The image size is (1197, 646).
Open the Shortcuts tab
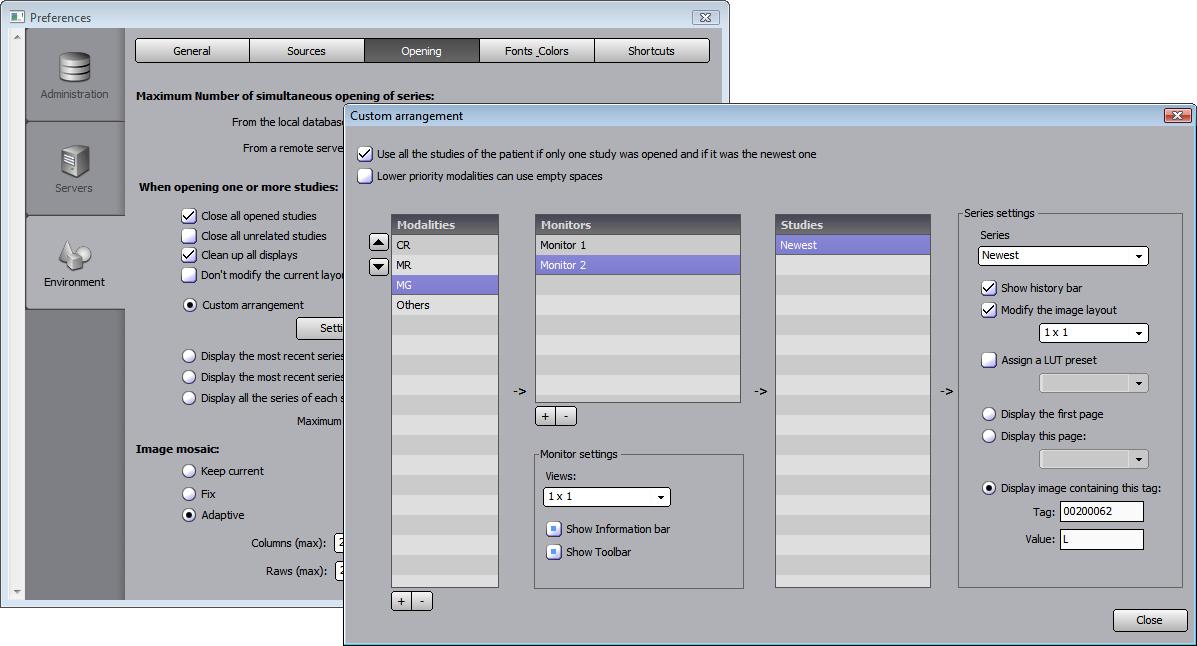(651, 51)
